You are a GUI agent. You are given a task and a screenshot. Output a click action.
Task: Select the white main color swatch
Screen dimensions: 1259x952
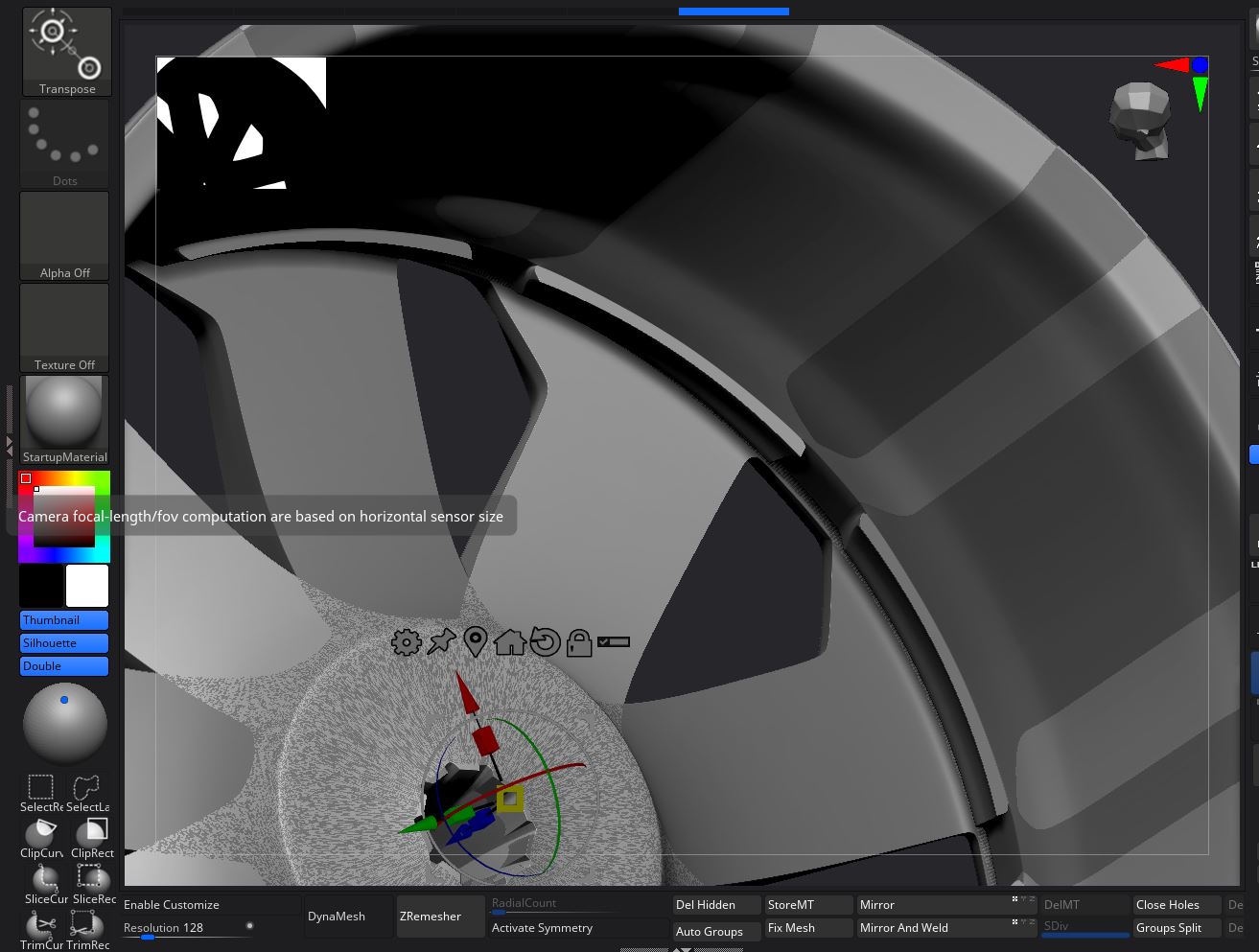click(x=87, y=586)
